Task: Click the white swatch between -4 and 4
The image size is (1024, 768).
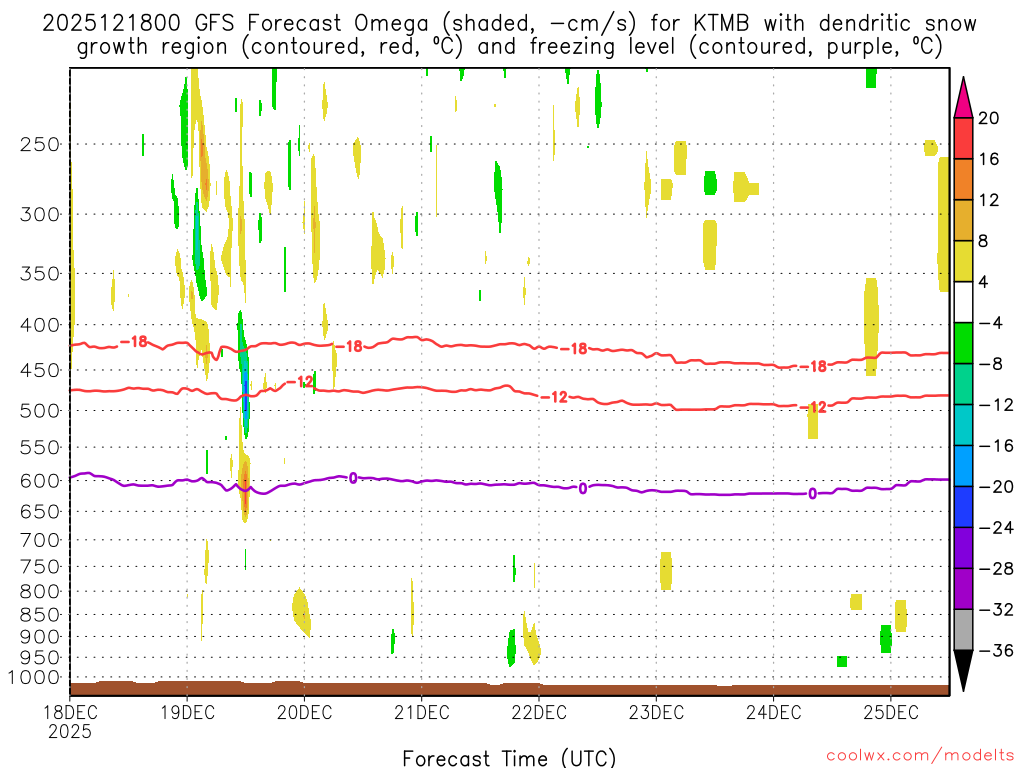Action: point(963,302)
